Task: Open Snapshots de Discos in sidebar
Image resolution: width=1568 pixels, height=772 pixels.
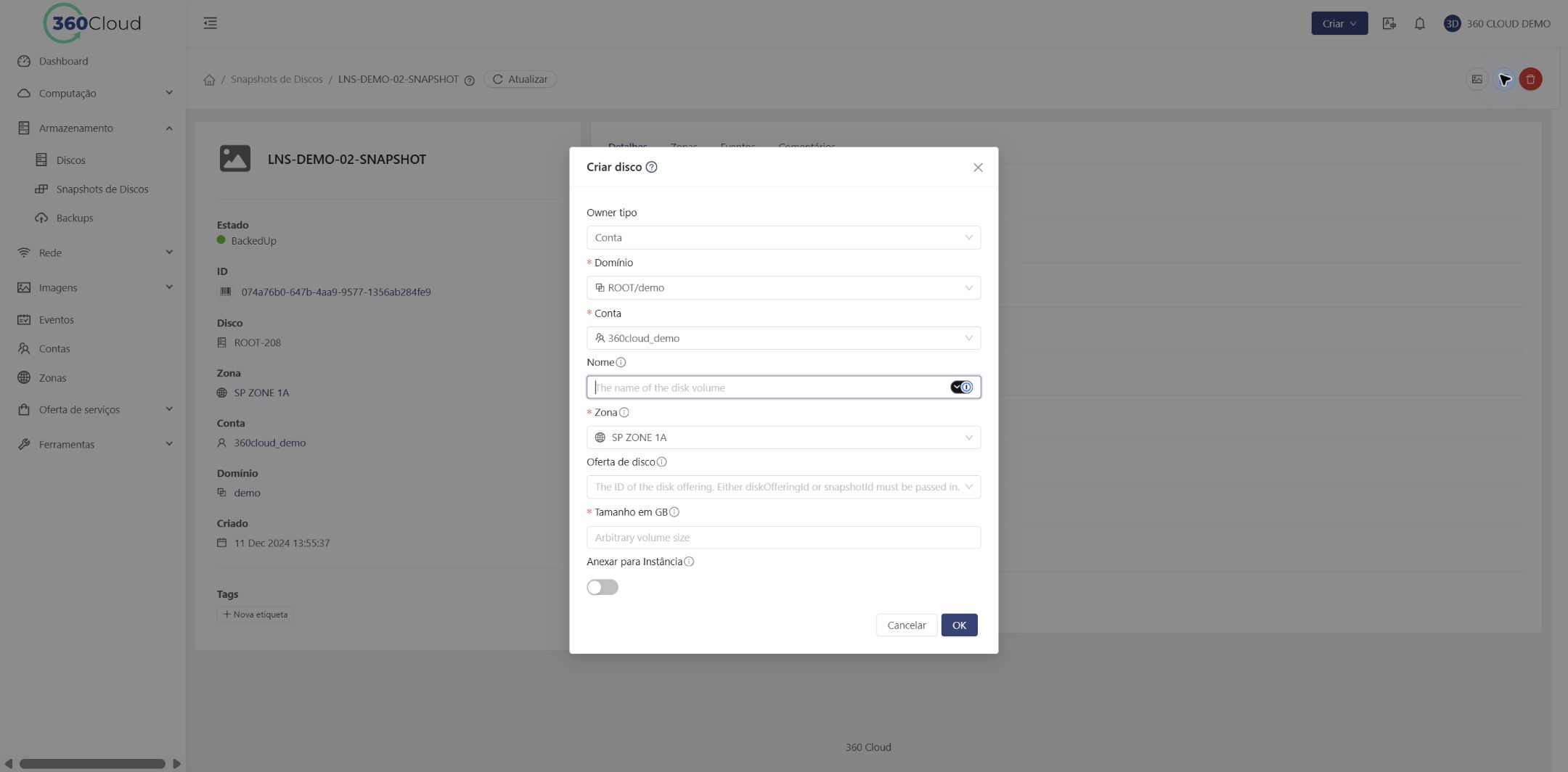Action: tap(102, 189)
